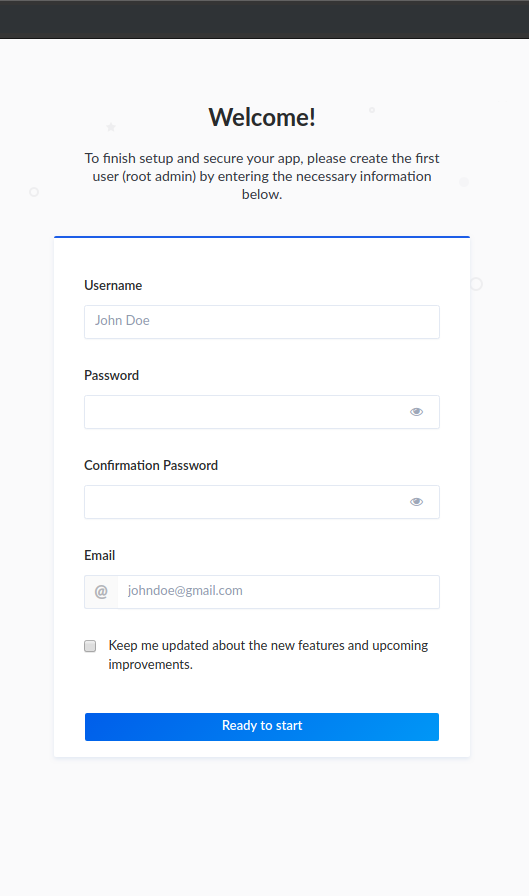Click the Email label
The width and height of the screenshot is (529, 896).
[99, 555]
